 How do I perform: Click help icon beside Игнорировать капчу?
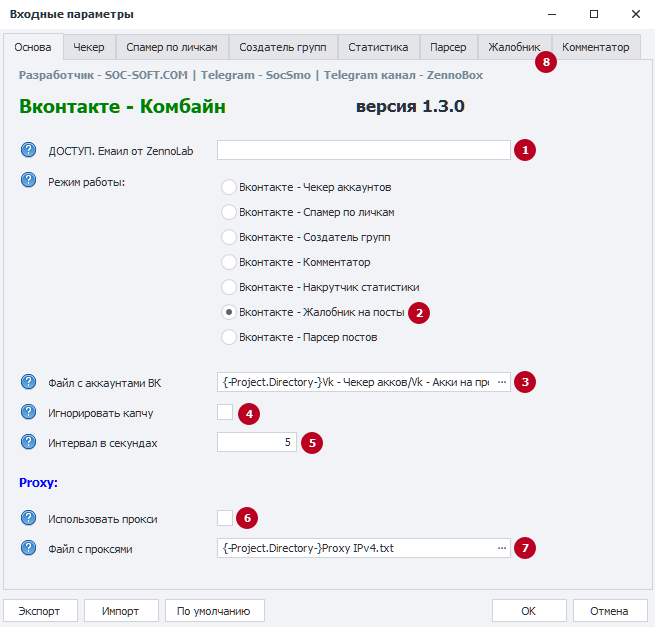coord(28,412)
